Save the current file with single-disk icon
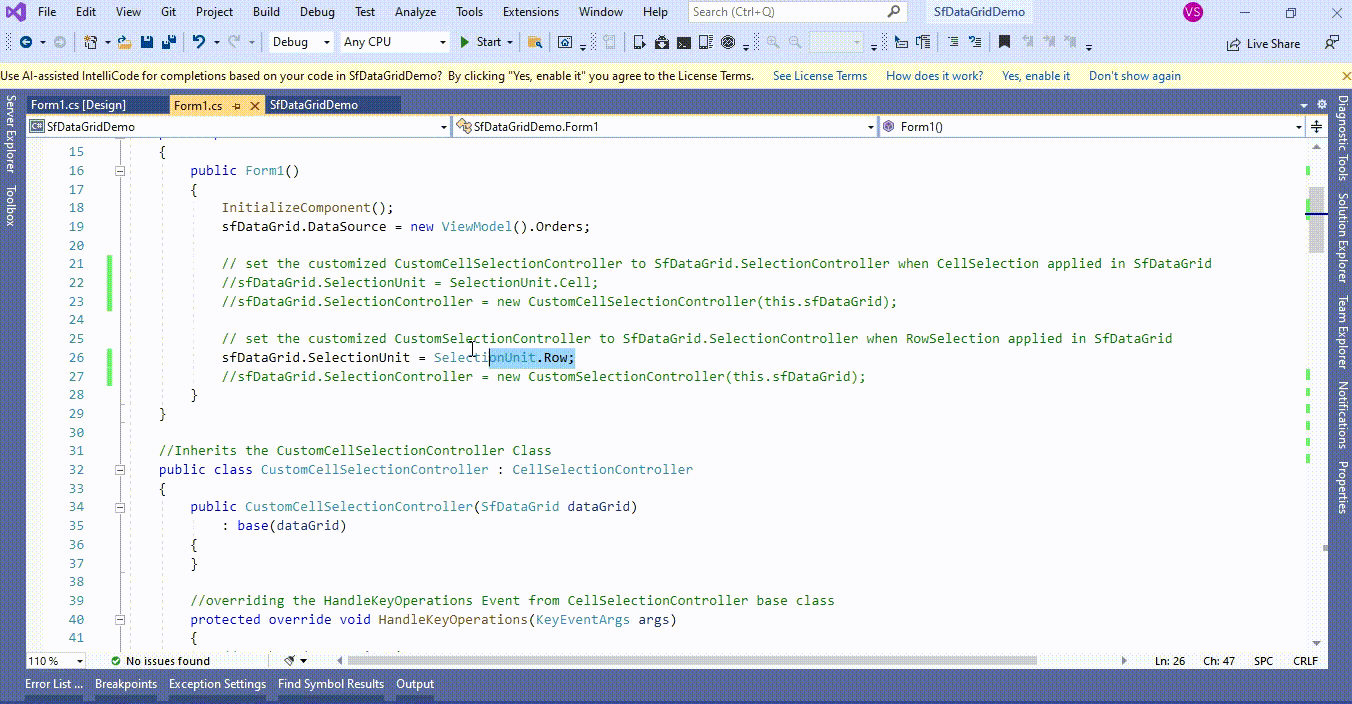Screen dimensions: 1352x704 coord(147,42)
